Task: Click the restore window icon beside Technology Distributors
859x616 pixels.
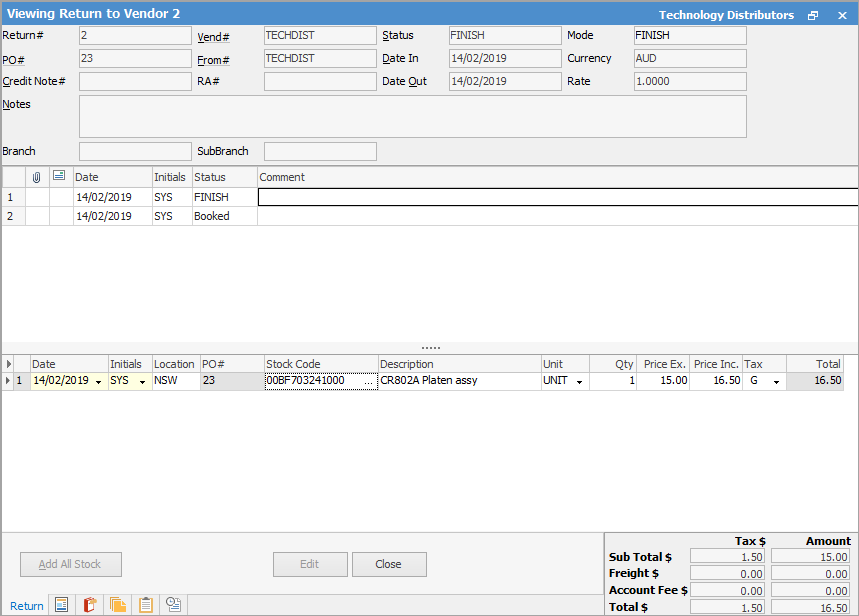Action: (813, 15)
